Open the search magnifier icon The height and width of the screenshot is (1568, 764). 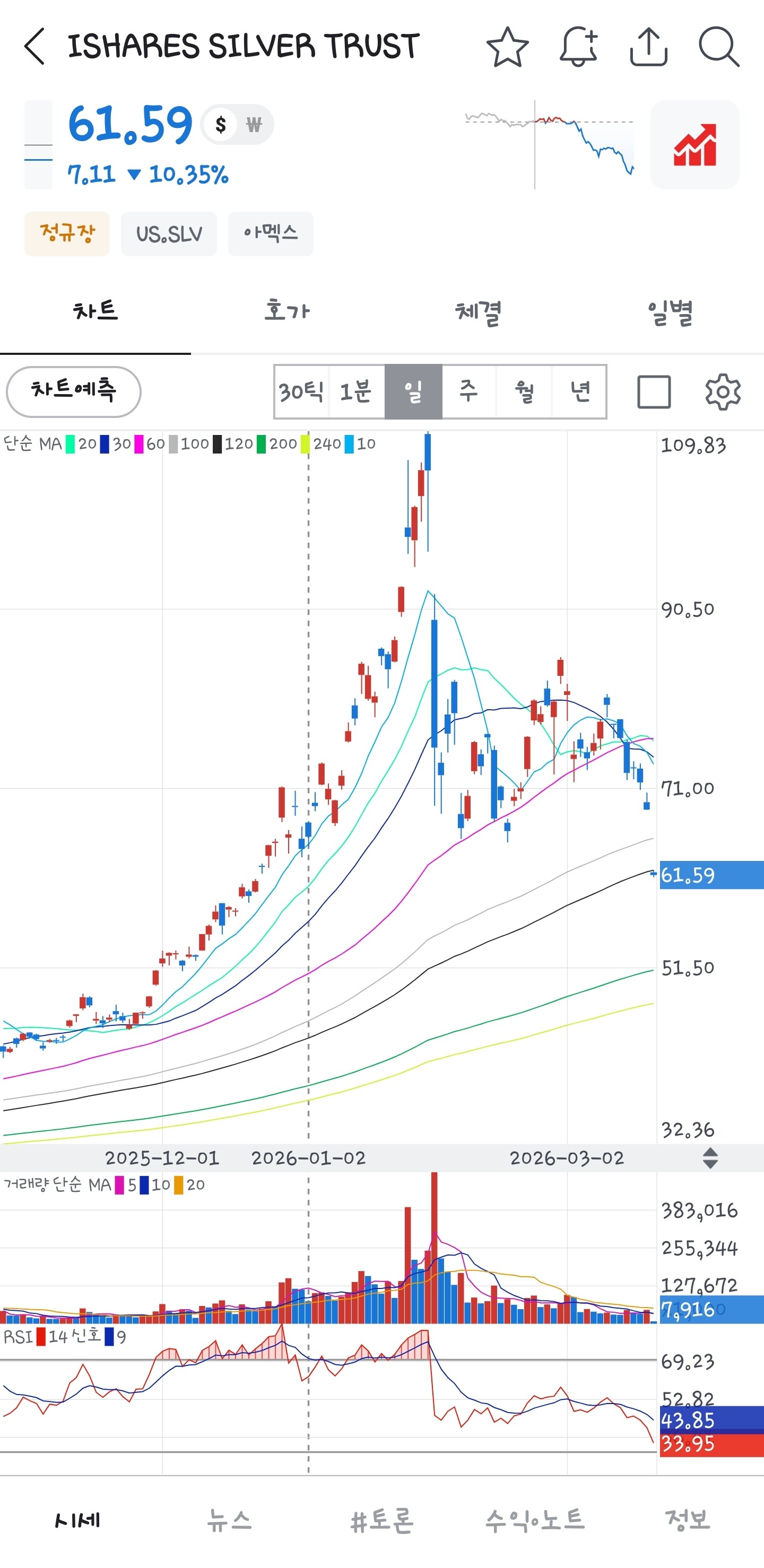719,46
